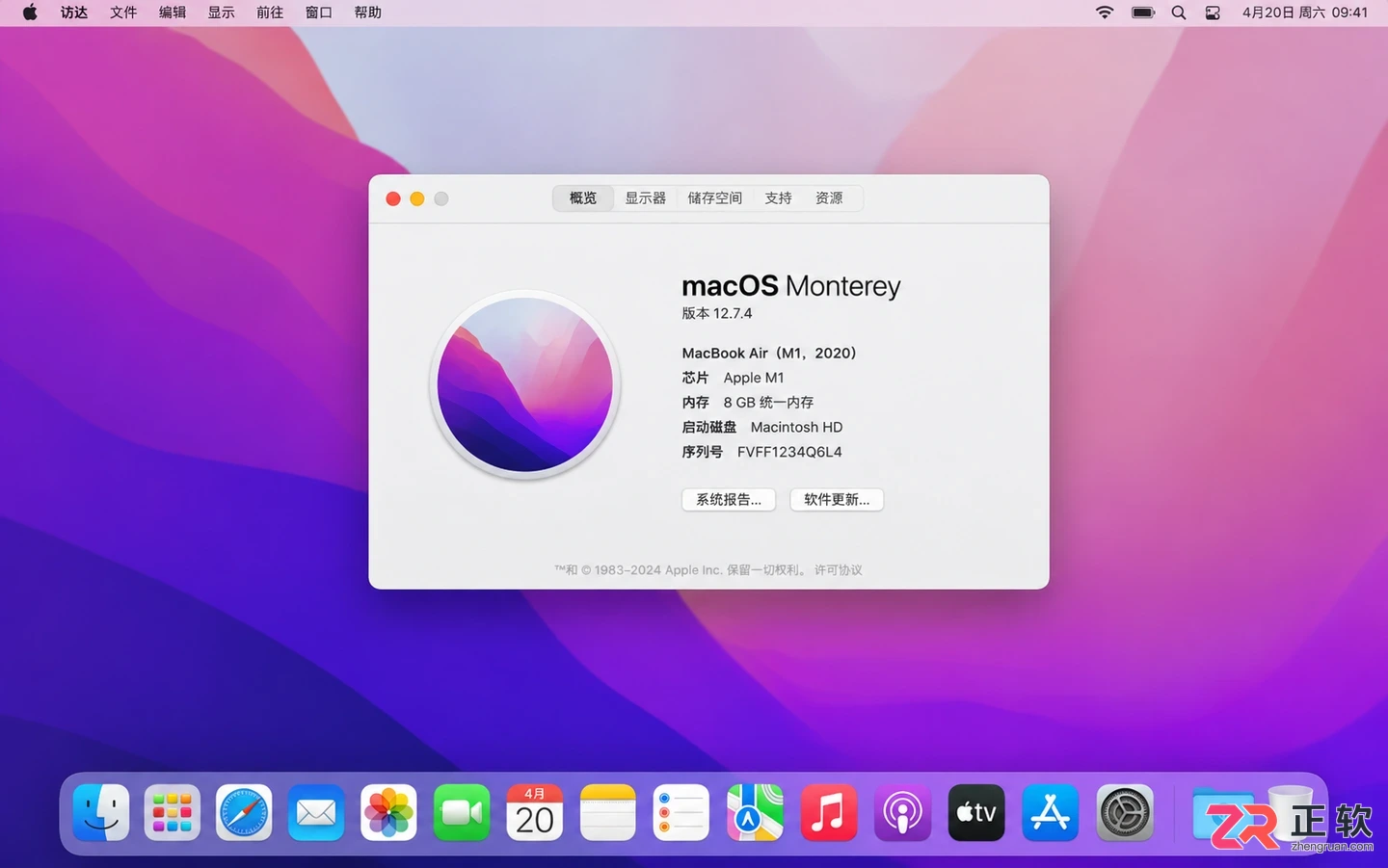The height and width of the screenshot is (868, 1388).
Task: Minimize window with yellow button
Action: click(417, 198)
